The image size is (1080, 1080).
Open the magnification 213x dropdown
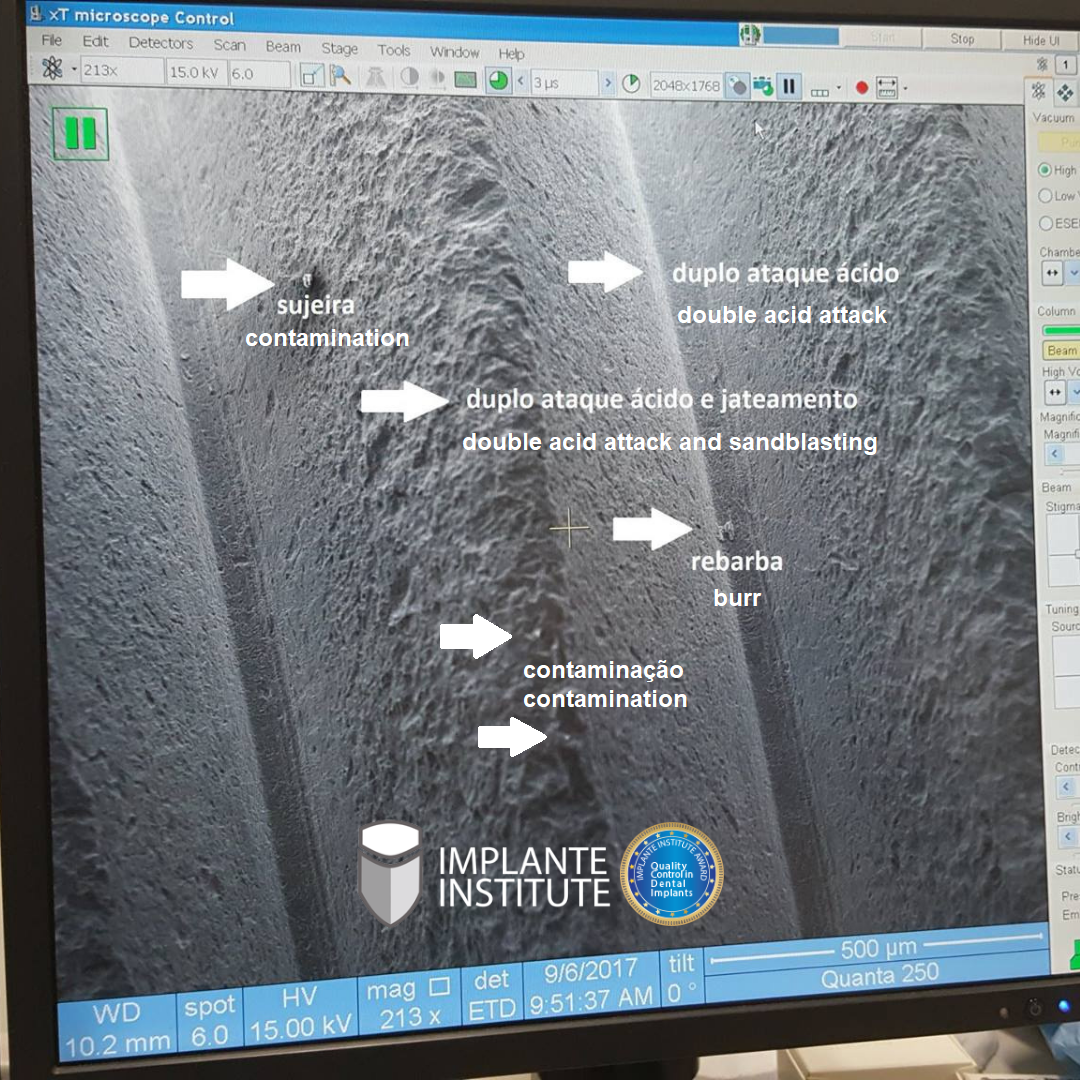(x=121, y=72)
